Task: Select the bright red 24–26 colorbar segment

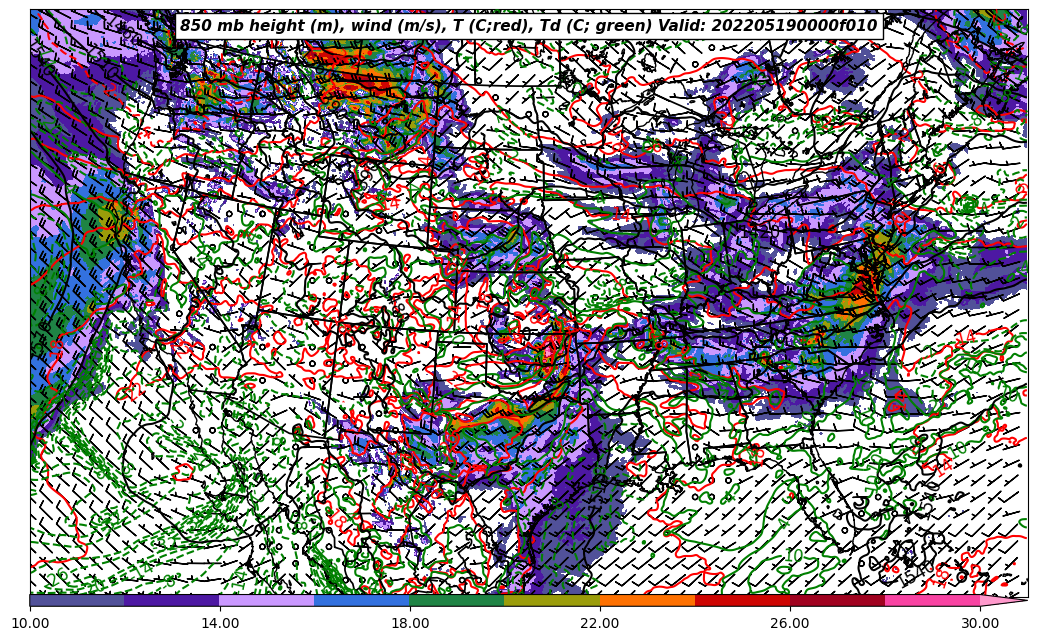Action: pos(742,600)
